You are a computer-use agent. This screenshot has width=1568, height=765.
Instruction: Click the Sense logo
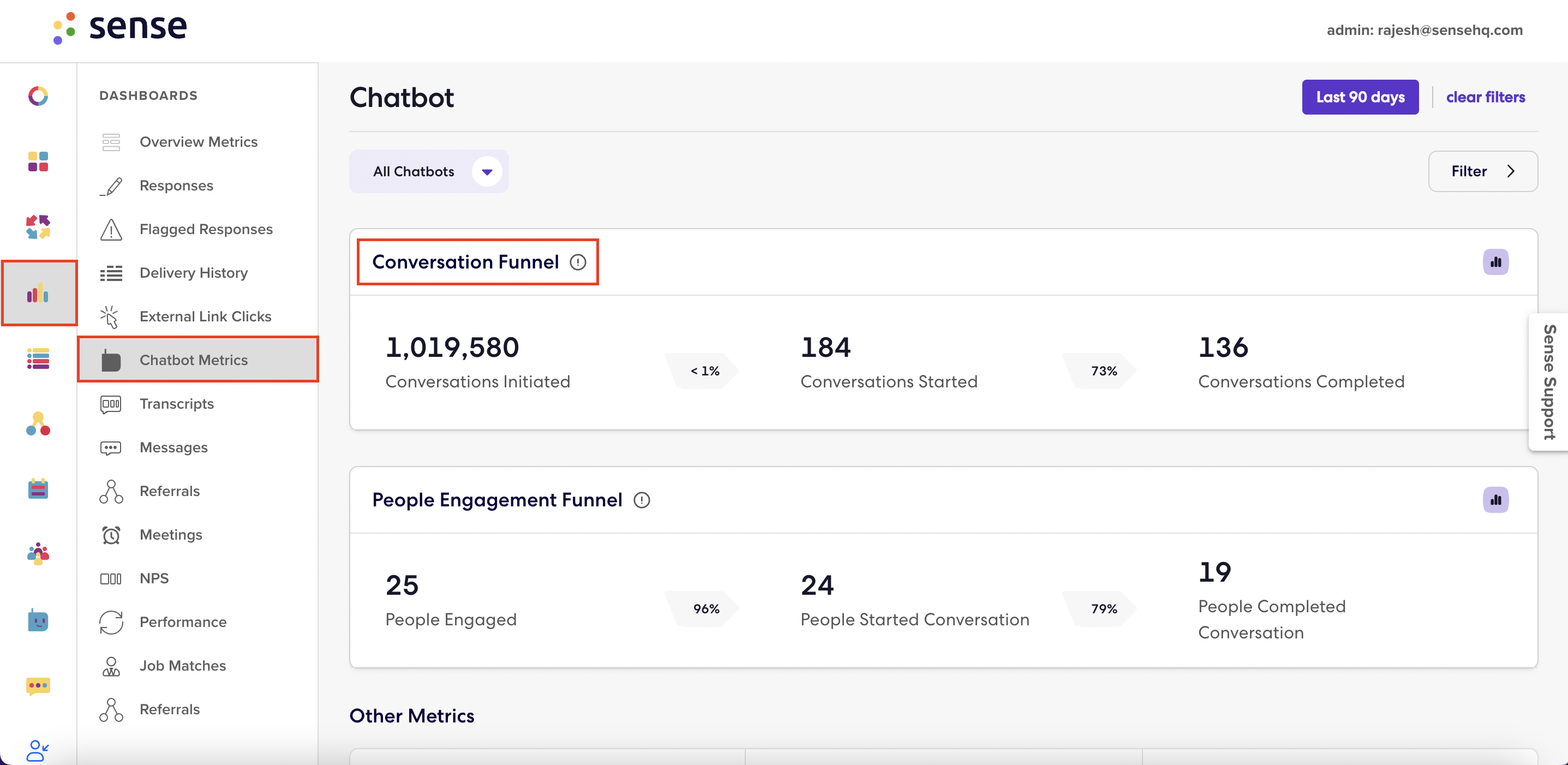click(x=119, y=27)
